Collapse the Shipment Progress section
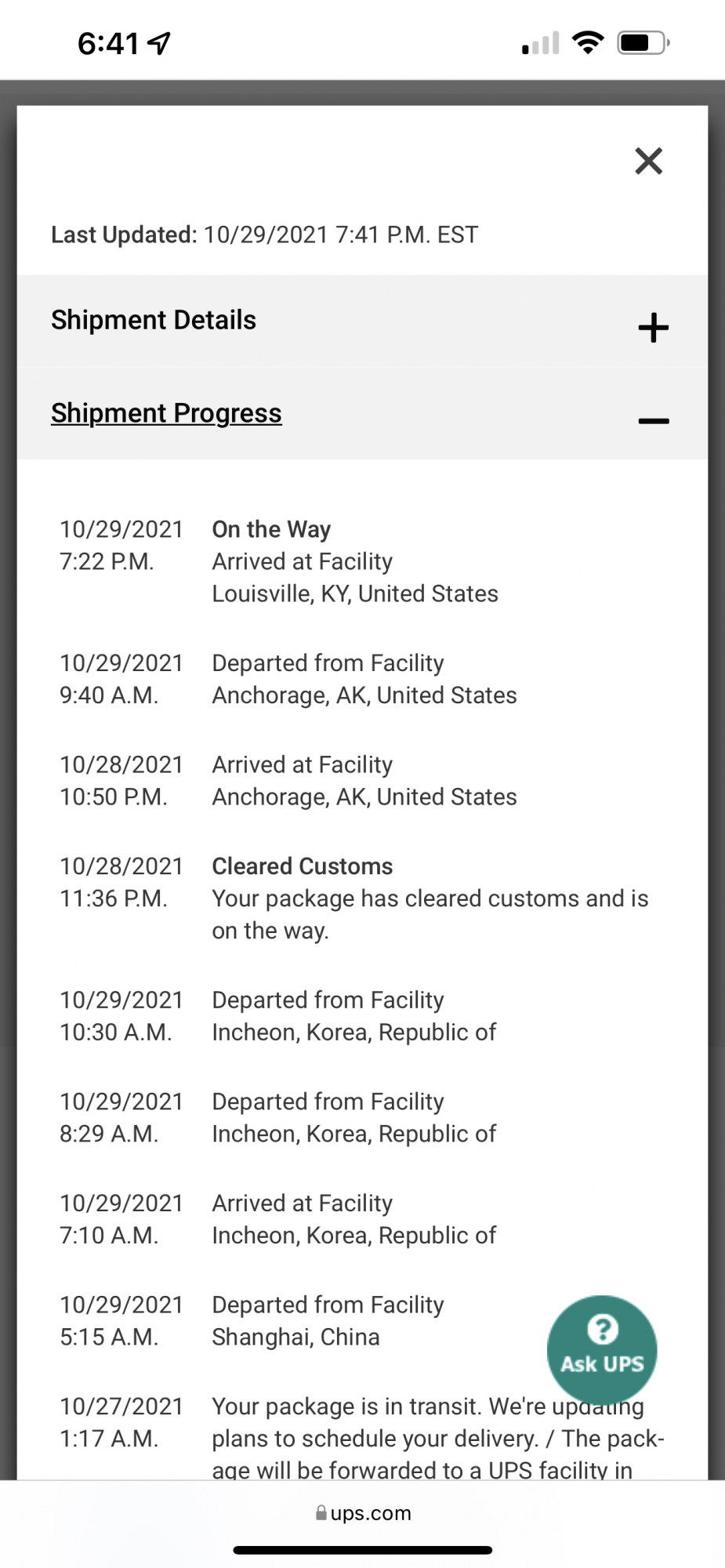 coord(653,421)
